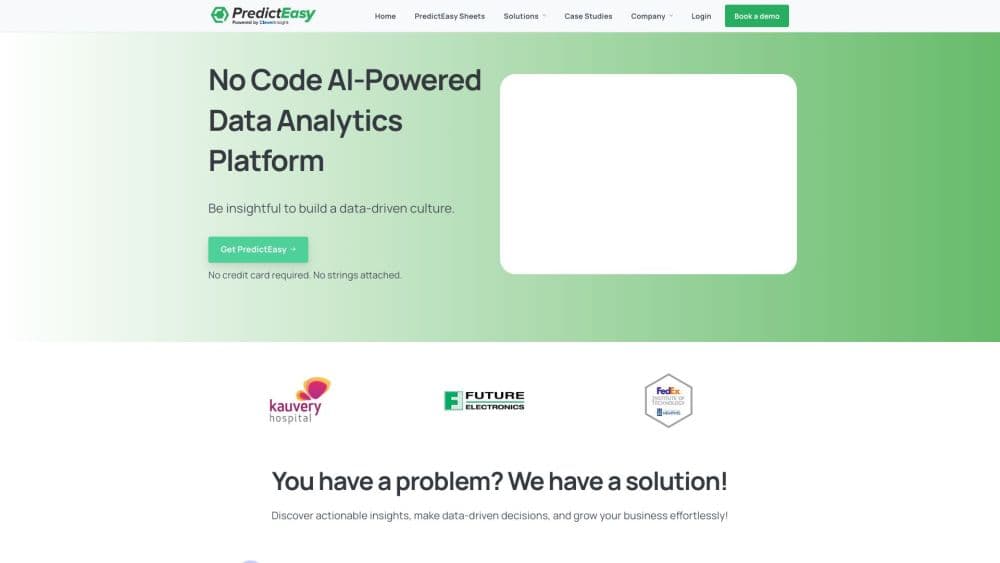Viewport: 1000px width, 563px height.
Task: Expand the Company dropdown chevron
Action: coord(671,16)
